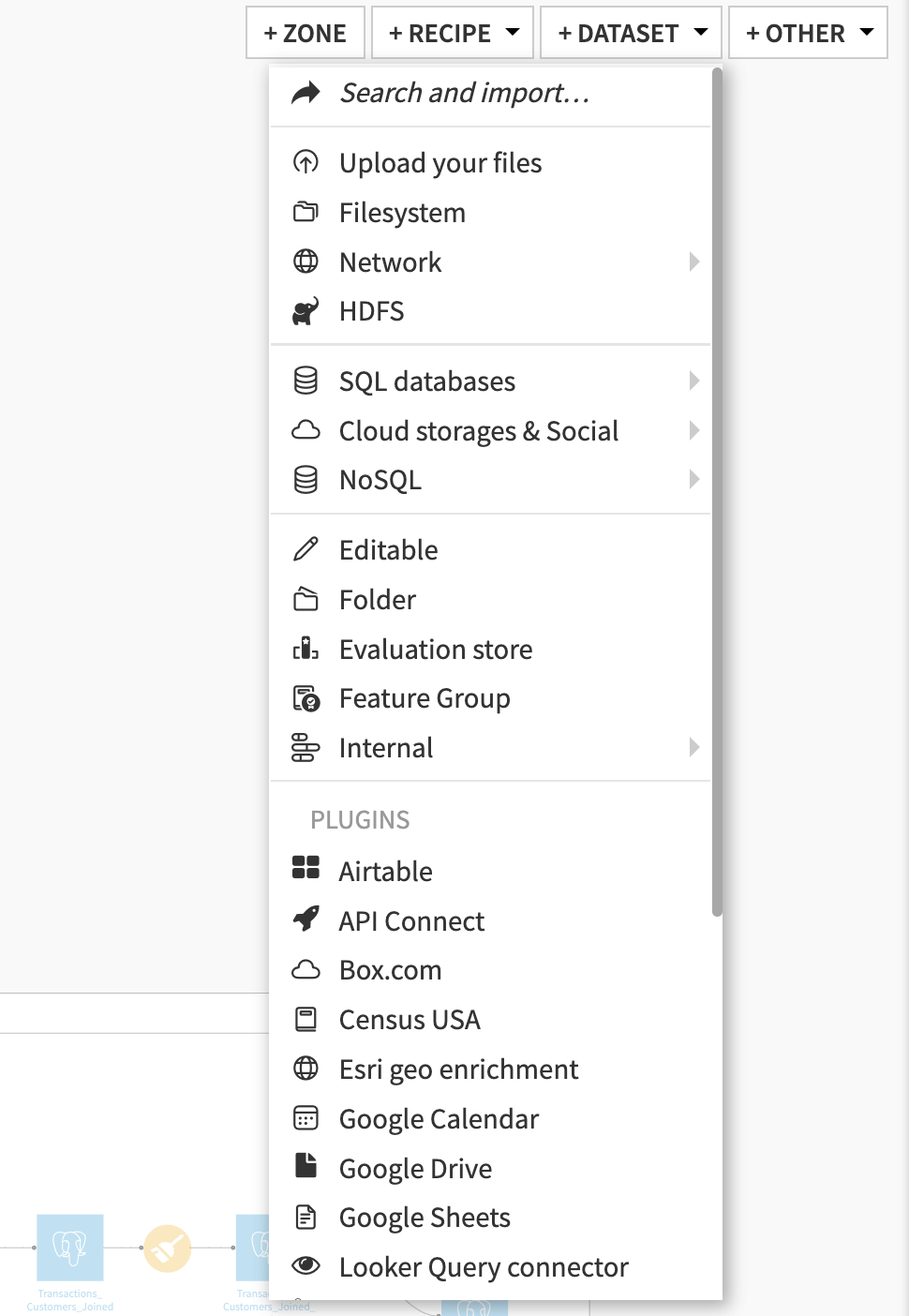Viewport: 909px width, 1316px height.
Task: Click the Feature Group icon
Action: [305, 697]
